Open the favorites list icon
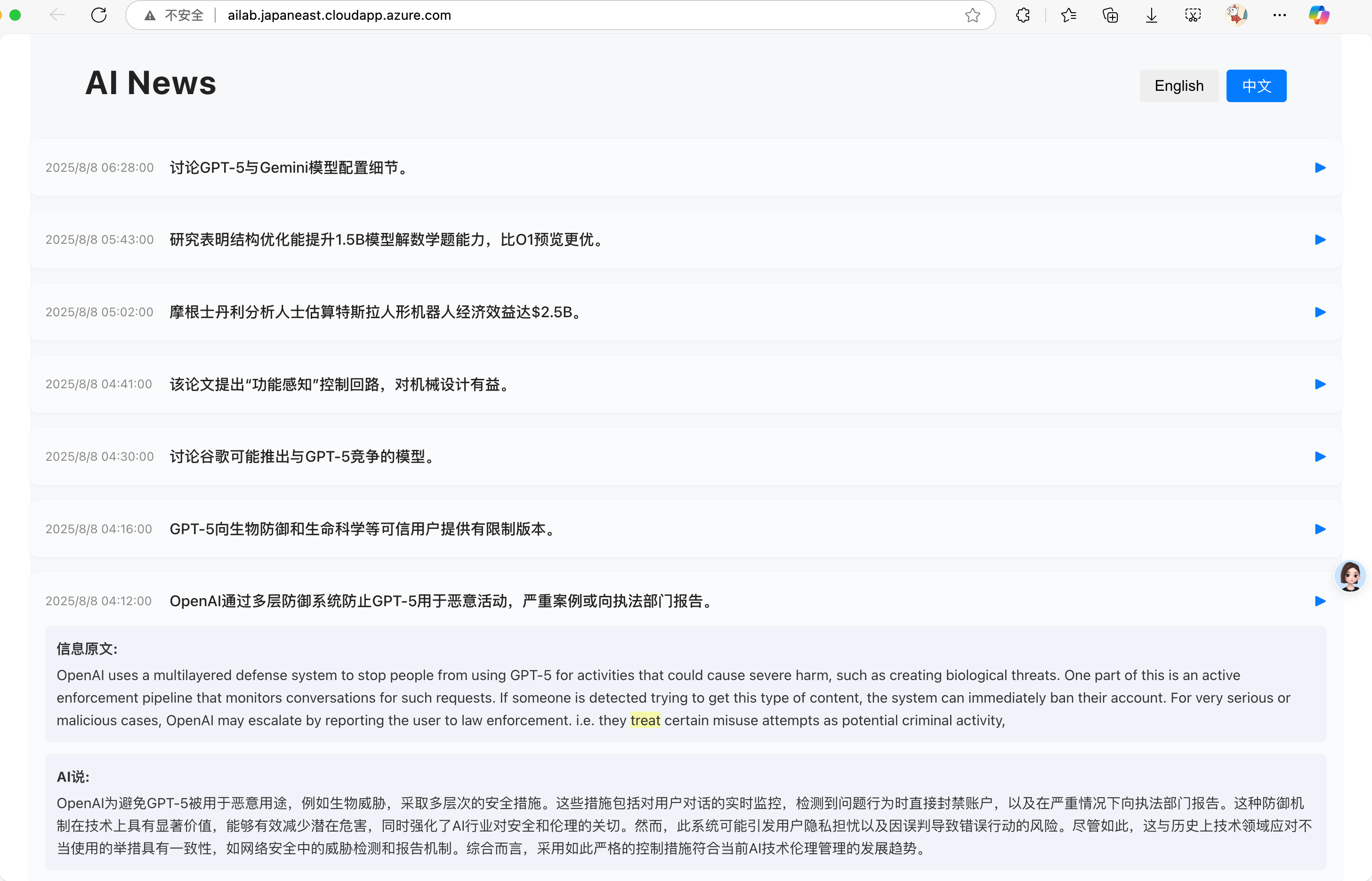 pos(1068,16)
